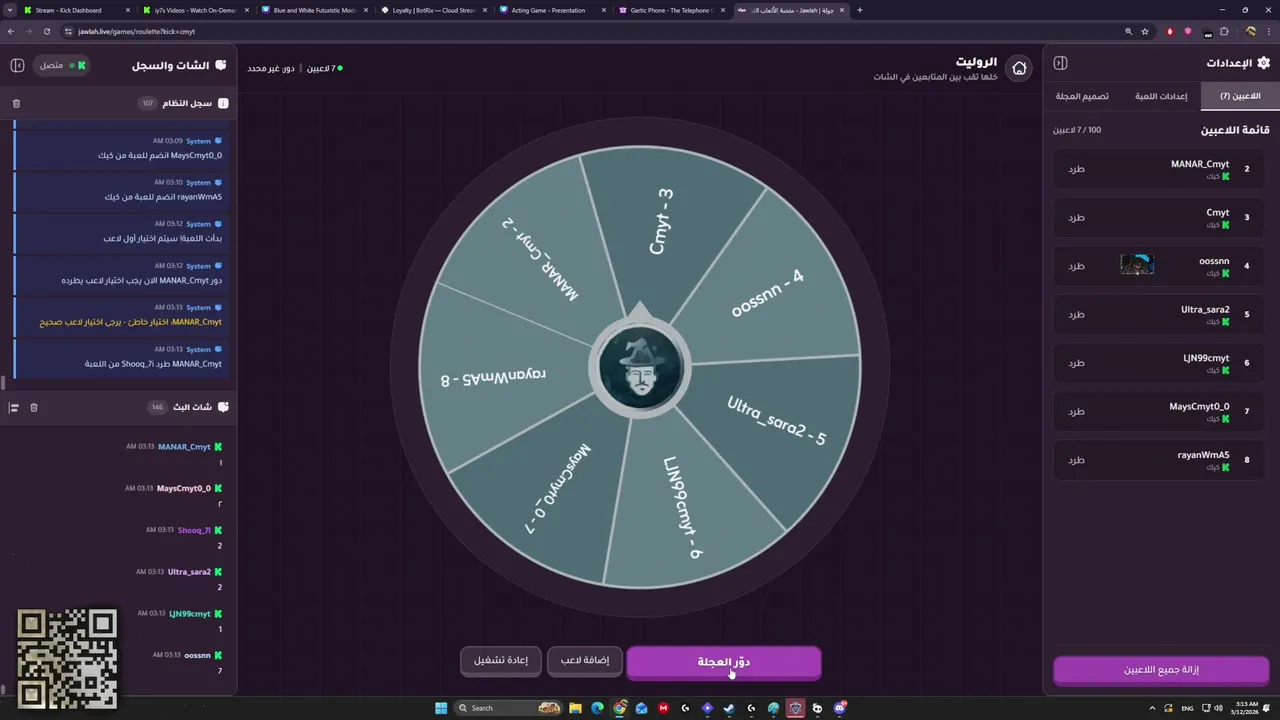Go back with the browser back arrow

point(11,31)
